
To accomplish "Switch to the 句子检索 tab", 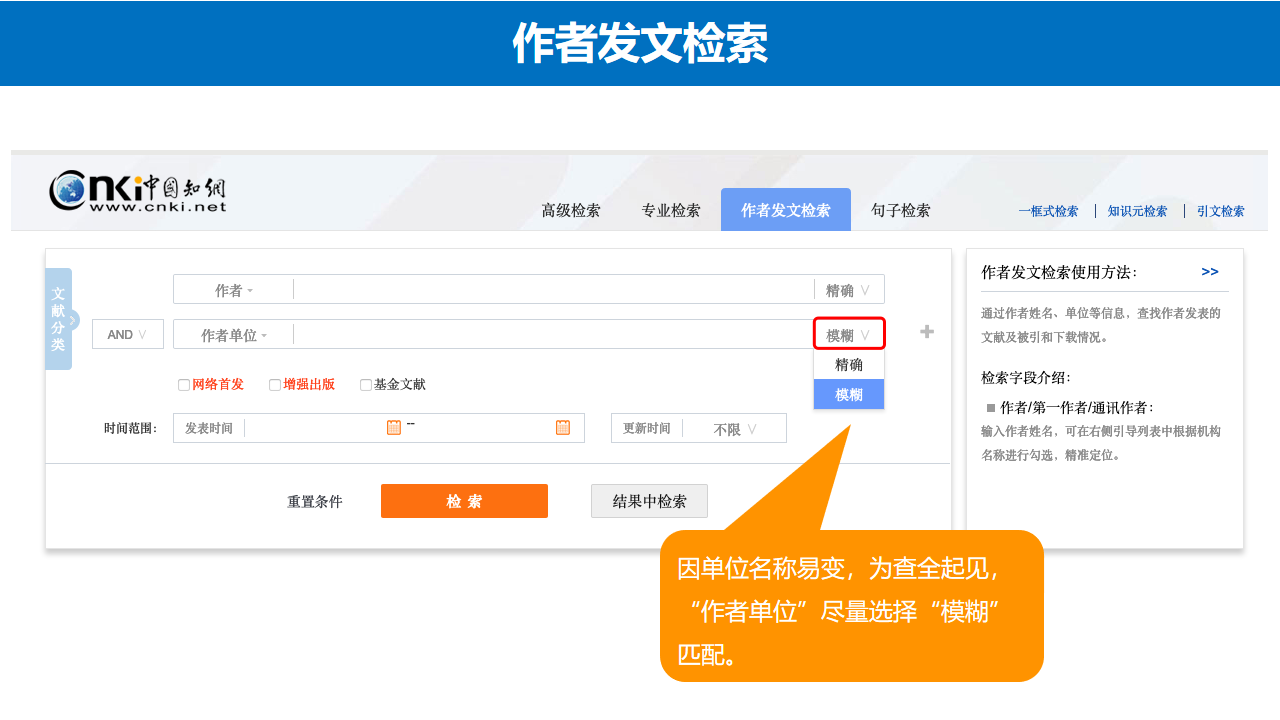I will (900, 211).
